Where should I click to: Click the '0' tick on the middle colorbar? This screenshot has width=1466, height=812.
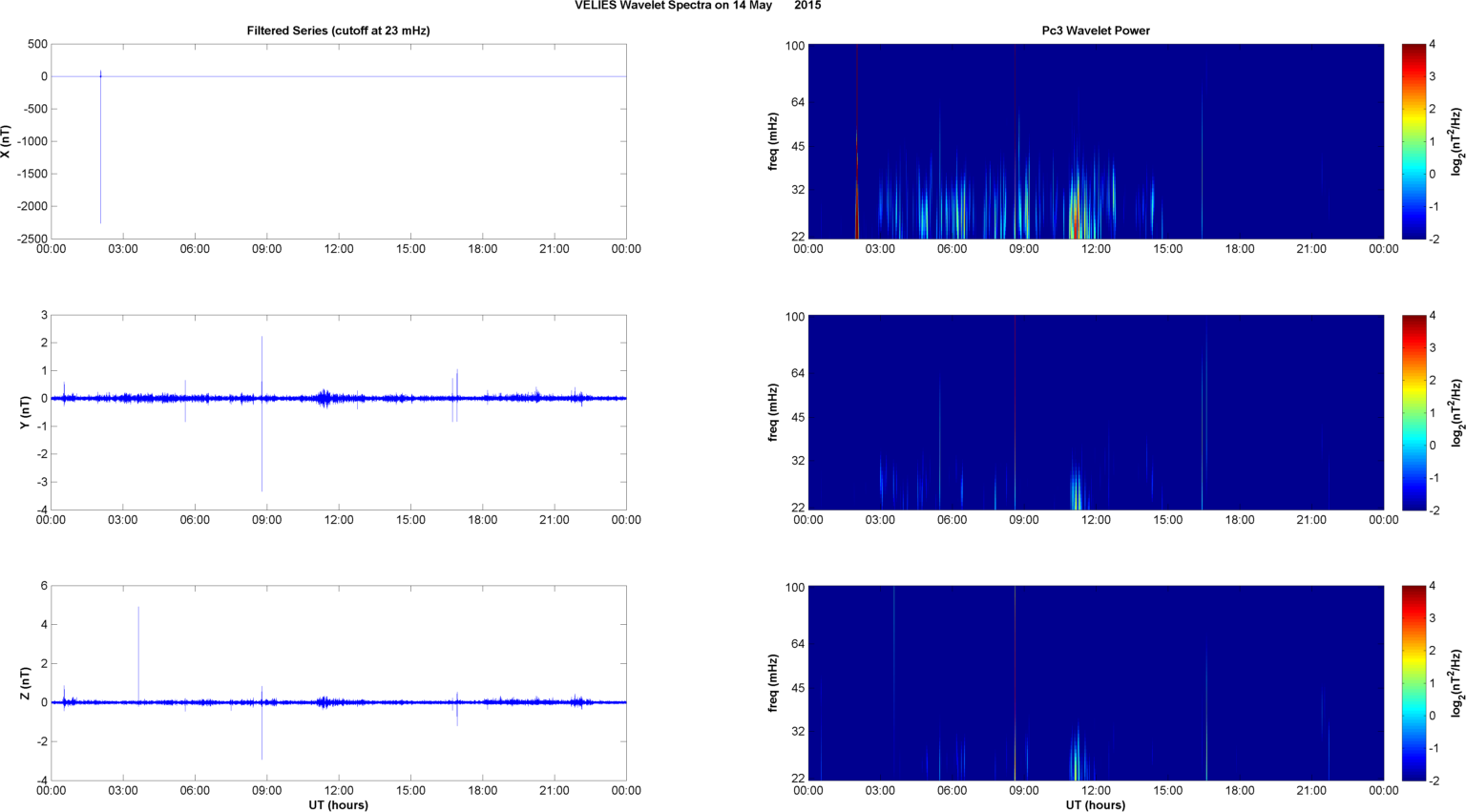point(1433,445)
